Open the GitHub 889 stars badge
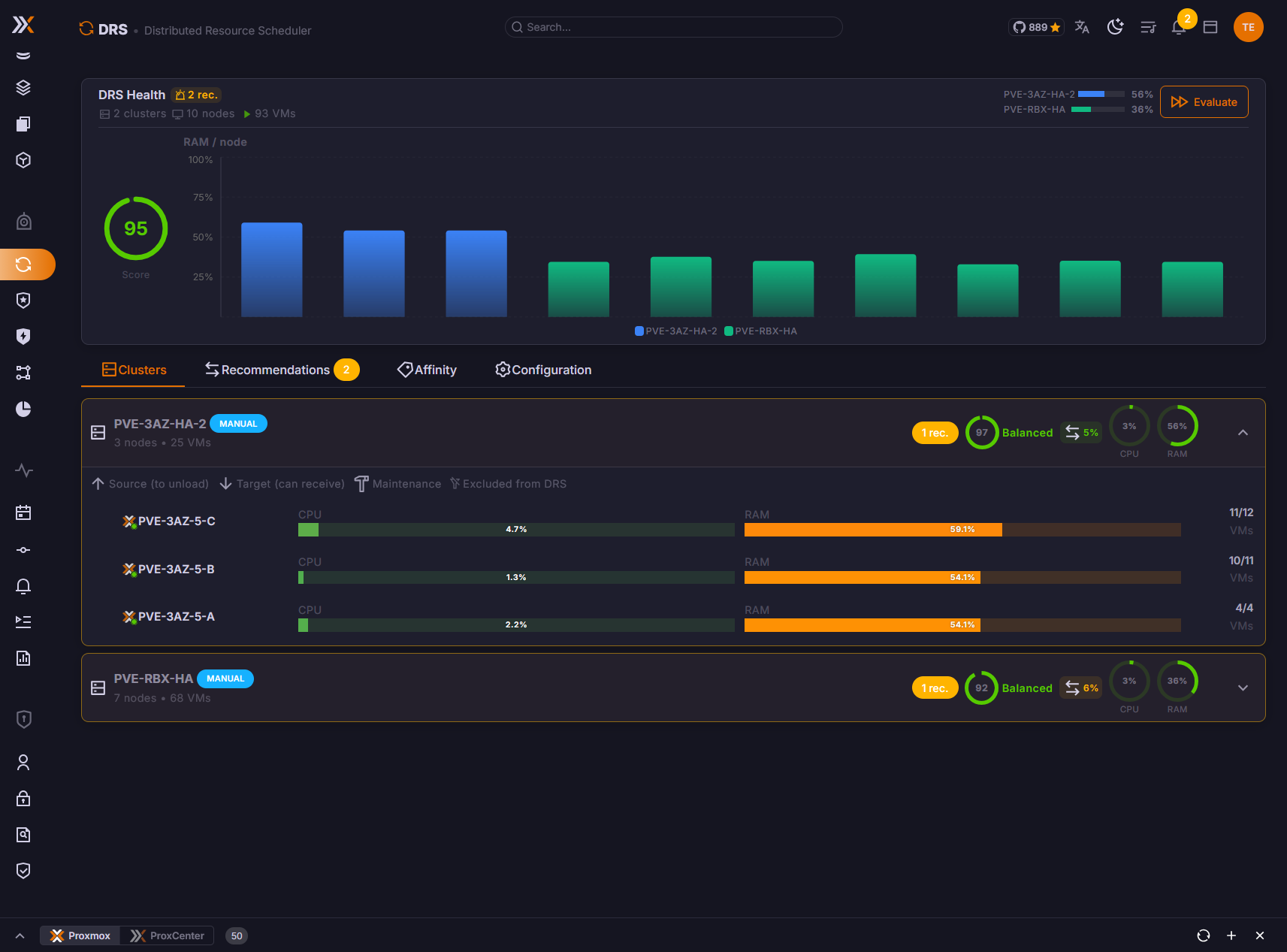This screenshot has height=952, width=1287. [1036, 27]
